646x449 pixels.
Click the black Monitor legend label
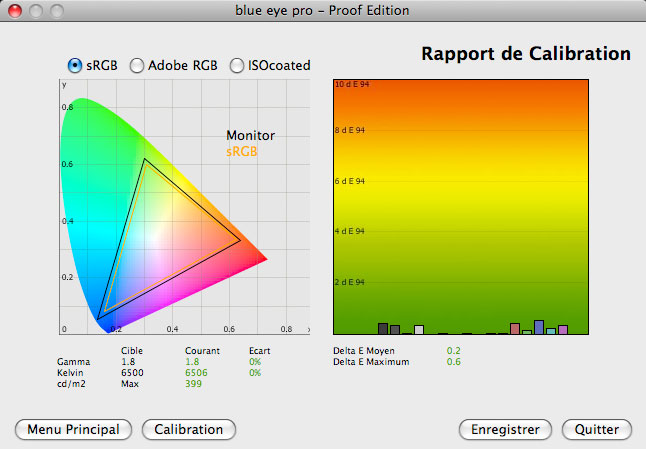pyautogui.click(x=250, y=136)
